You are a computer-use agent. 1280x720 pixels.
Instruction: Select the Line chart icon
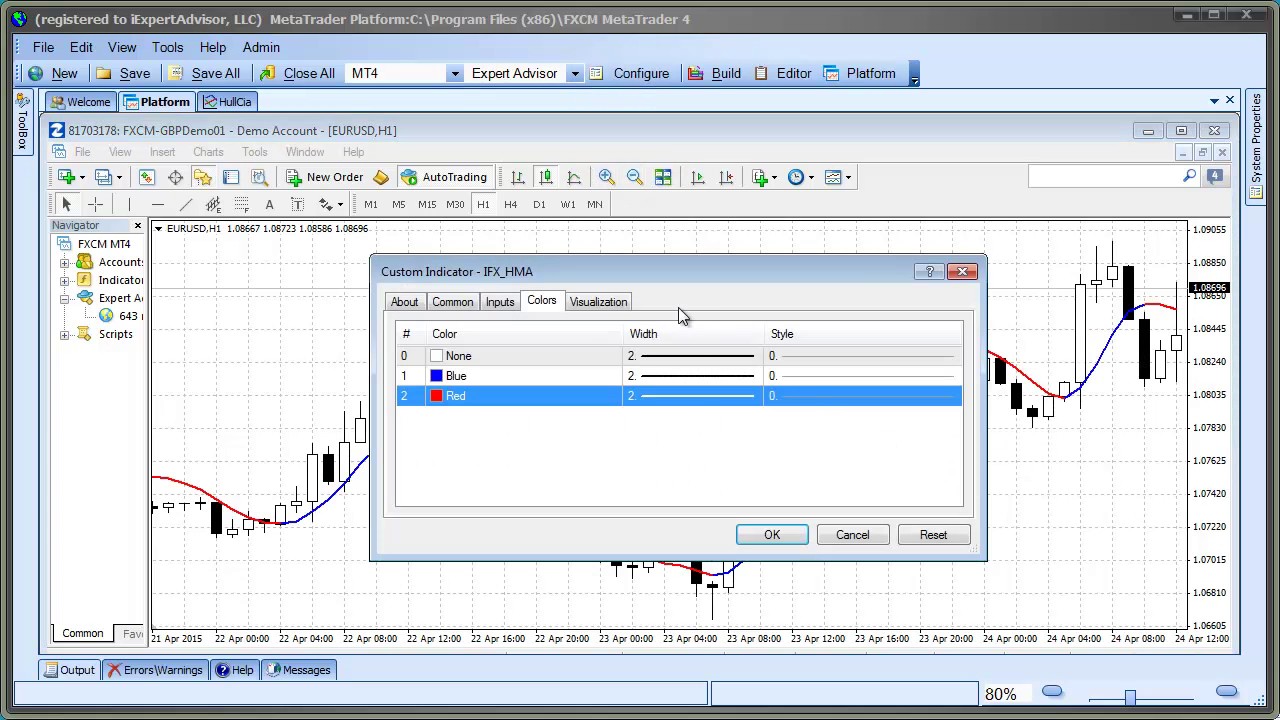[574, 177]
